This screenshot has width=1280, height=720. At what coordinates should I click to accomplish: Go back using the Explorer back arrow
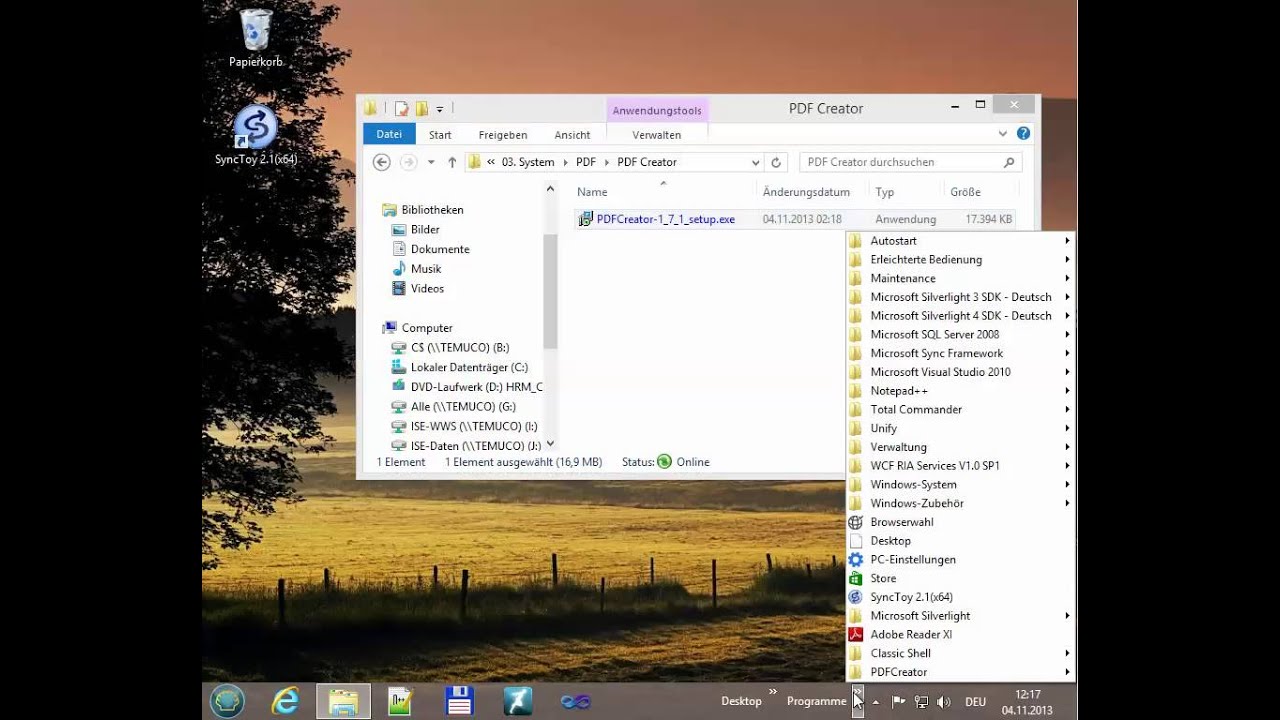(x=381, y=162)
